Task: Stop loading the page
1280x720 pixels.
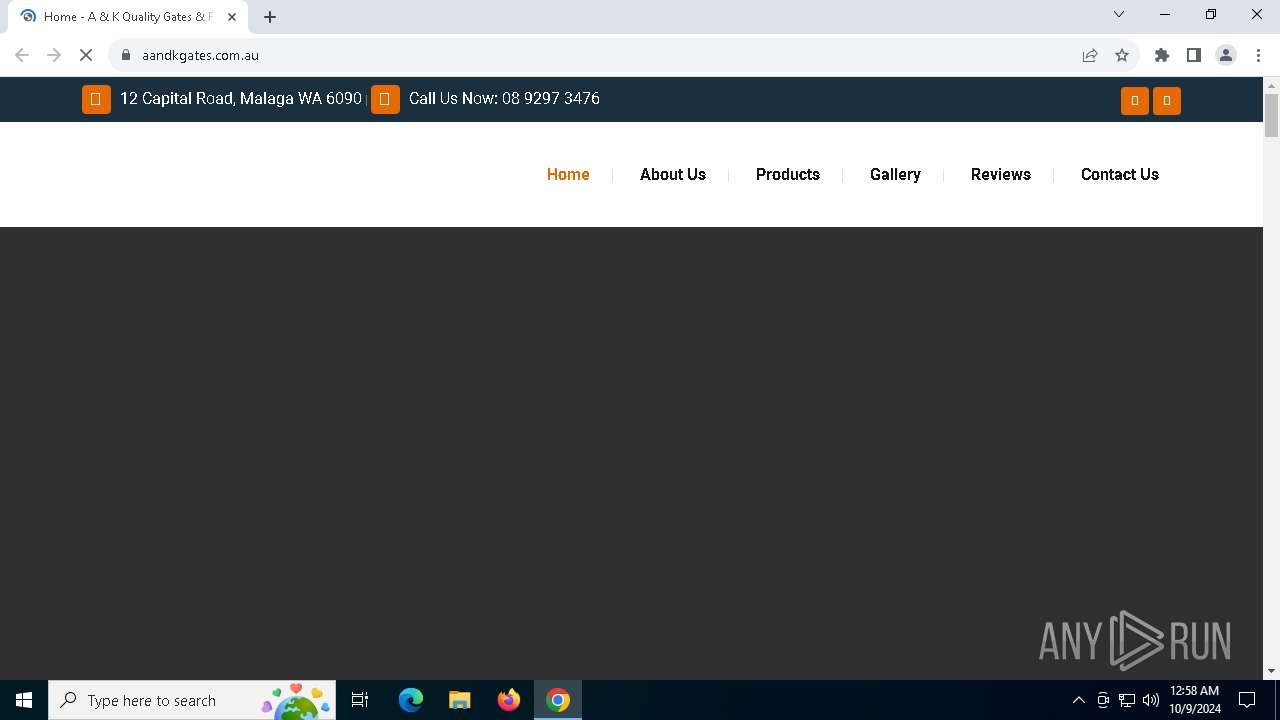Action: point(86,55)
